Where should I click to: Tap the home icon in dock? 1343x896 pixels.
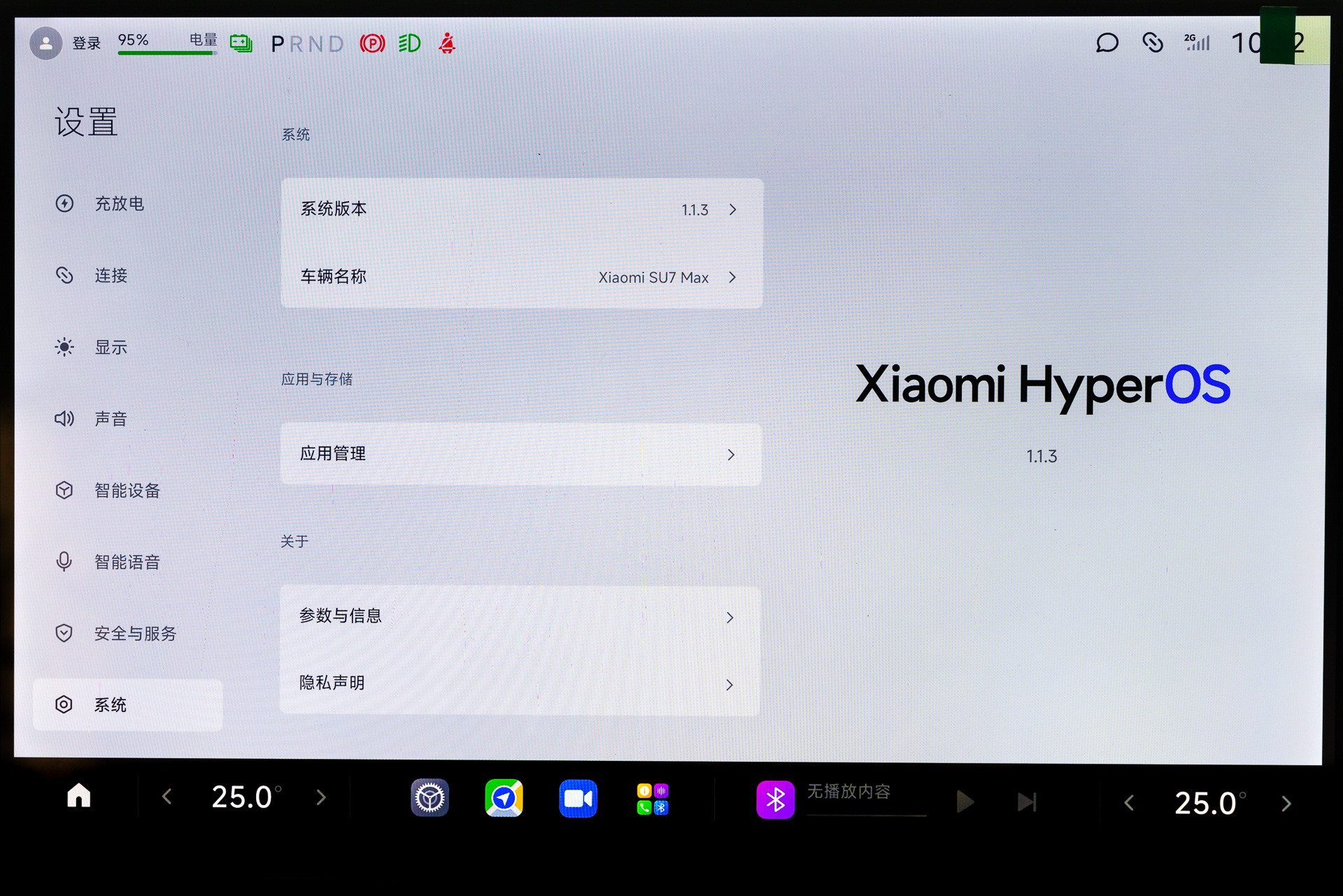(x=79, y=796)
